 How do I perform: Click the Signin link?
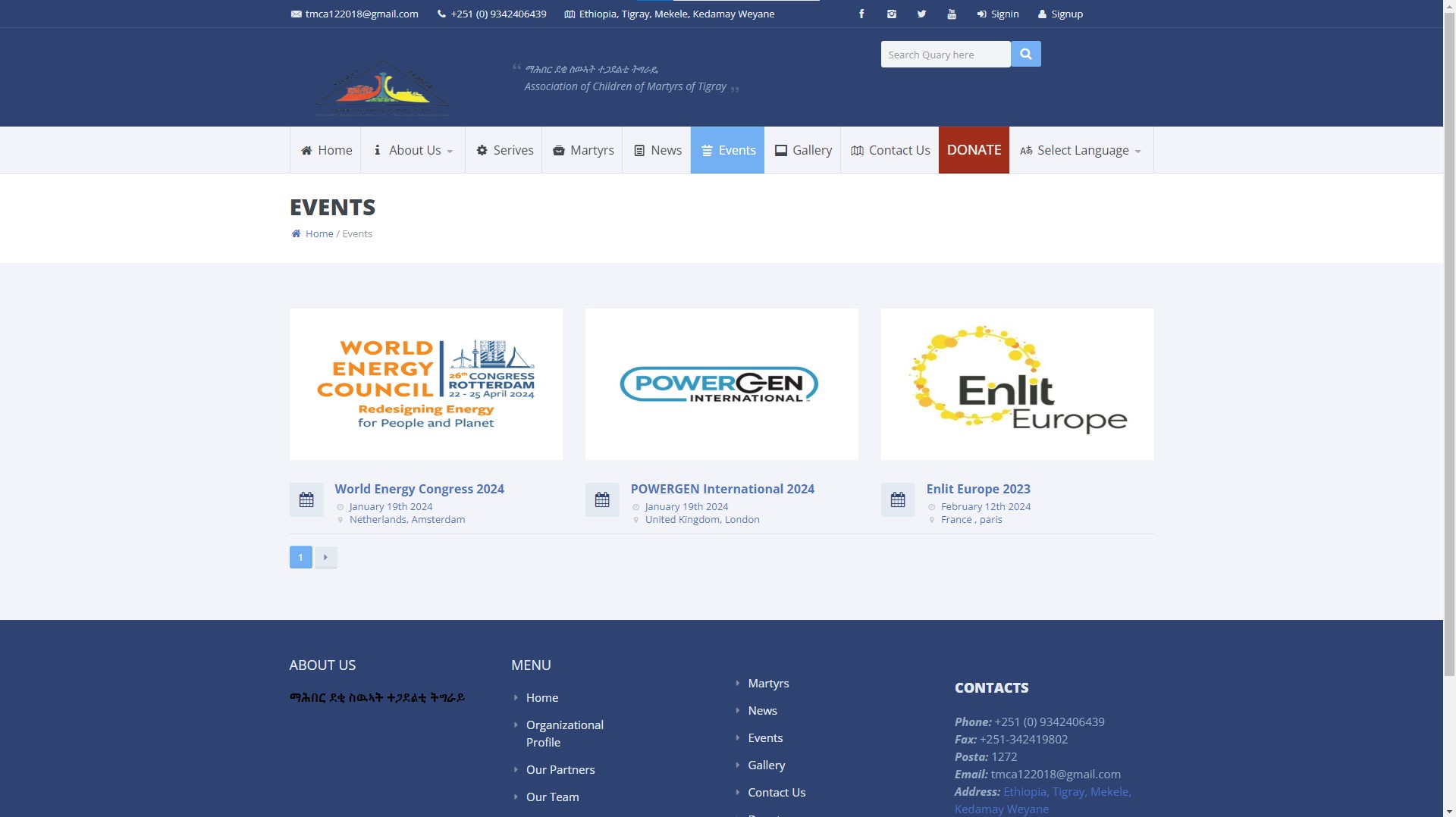coord(998,14)
